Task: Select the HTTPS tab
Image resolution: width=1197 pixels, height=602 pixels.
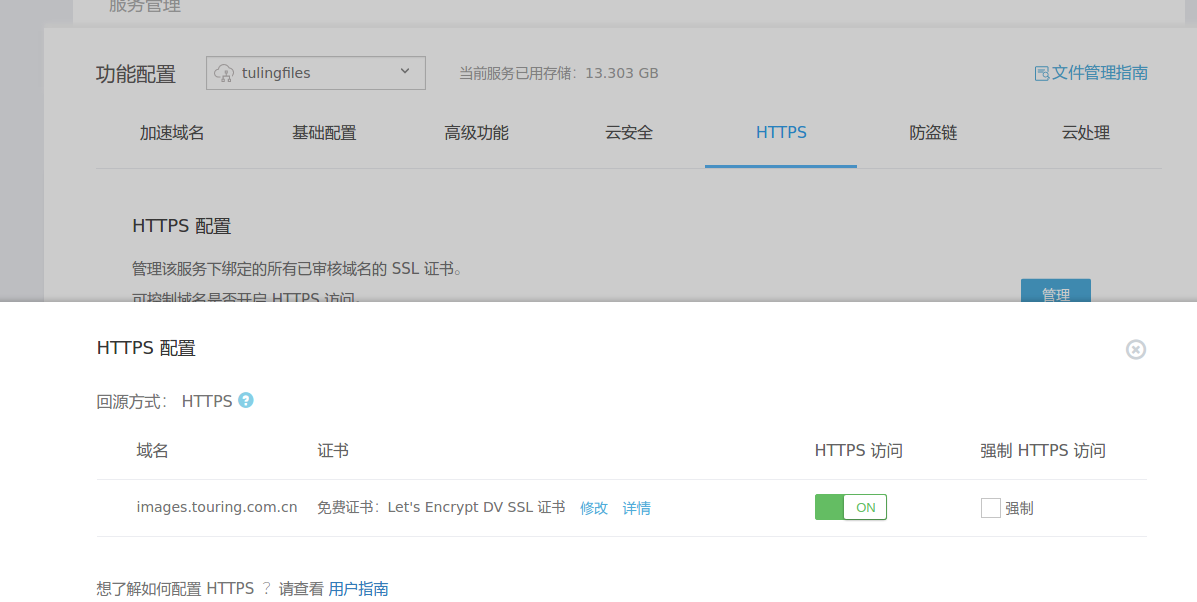Action: pyautogui.click(x=780, y=132)
